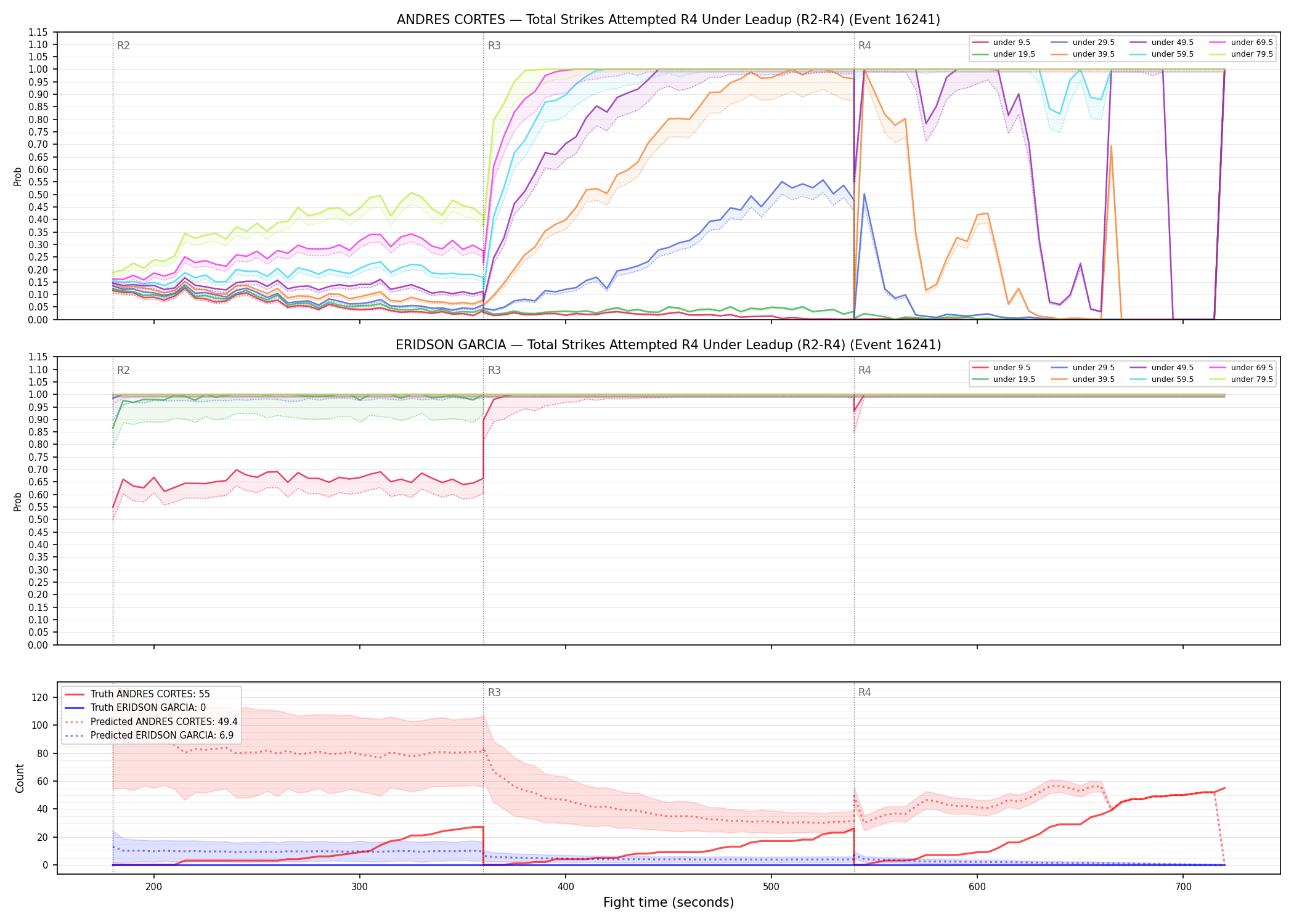Click the R2 round label on Andres Cortes chart
1294x924 pixels.
(123, 46)
